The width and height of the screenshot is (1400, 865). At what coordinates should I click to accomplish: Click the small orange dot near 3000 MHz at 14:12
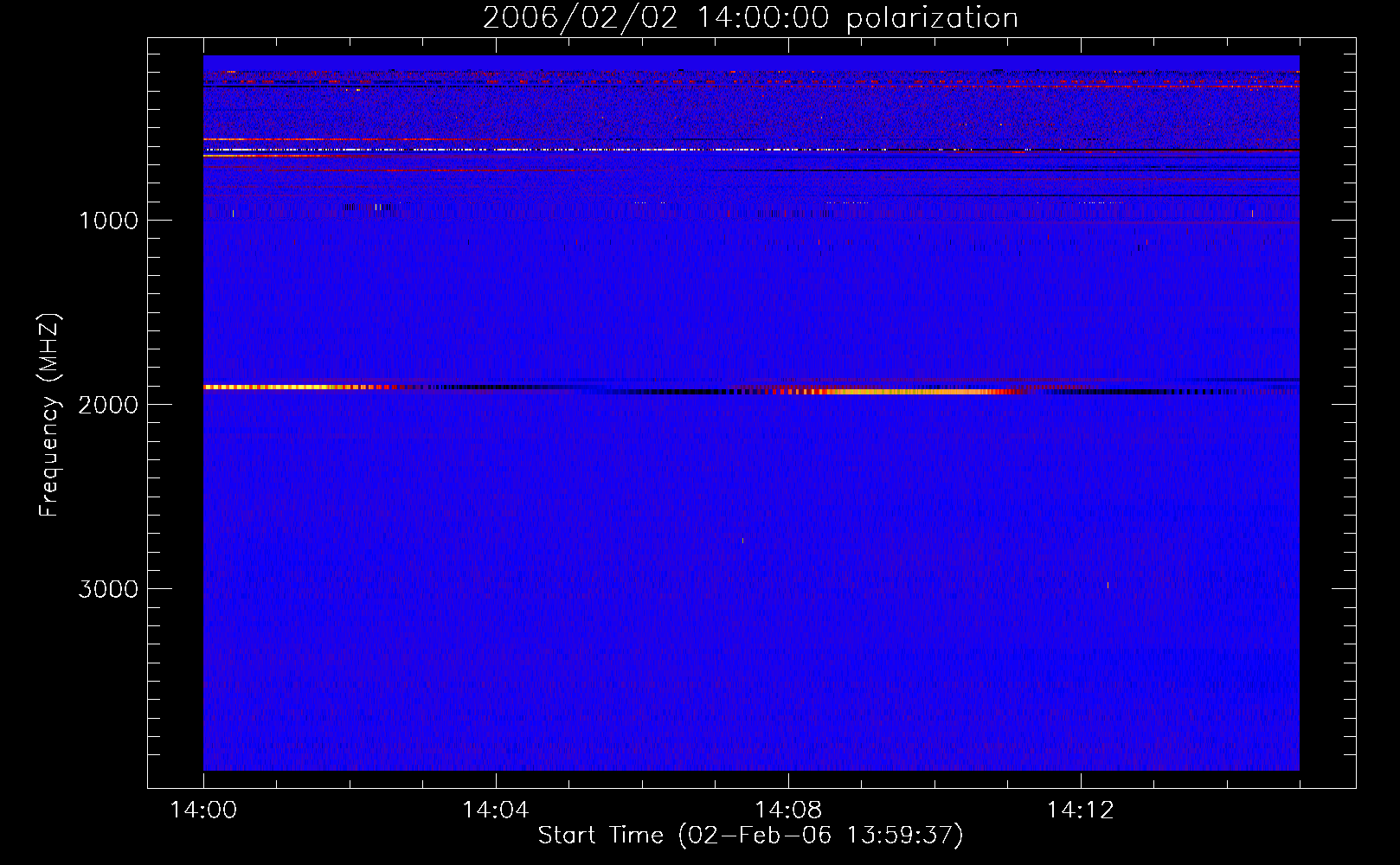point(1108,586)
